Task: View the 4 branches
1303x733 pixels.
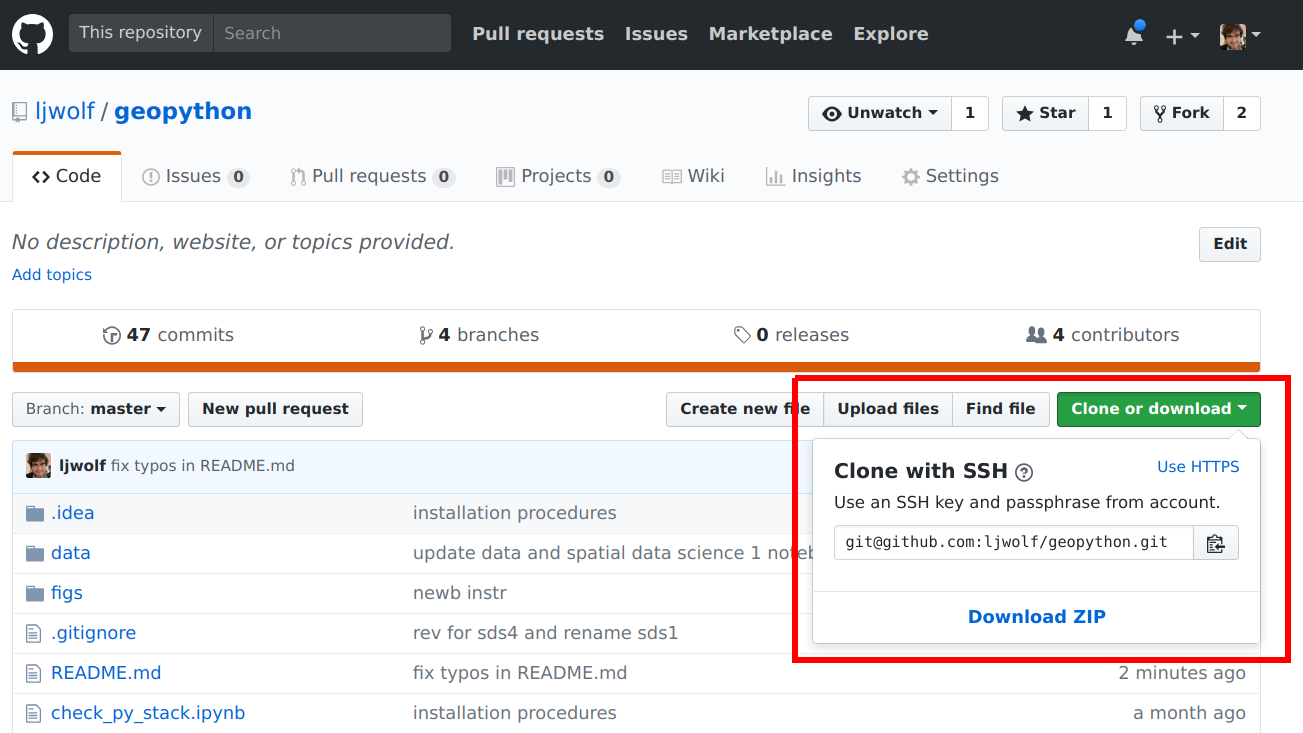Action: pyautogui.click(x=479, y=335)
